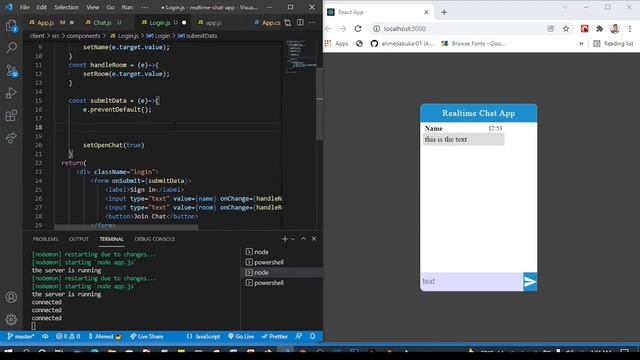Screen dimensions: 640x360
Task: Add a new terminal with the plus icon
Action: pos(285,239)
